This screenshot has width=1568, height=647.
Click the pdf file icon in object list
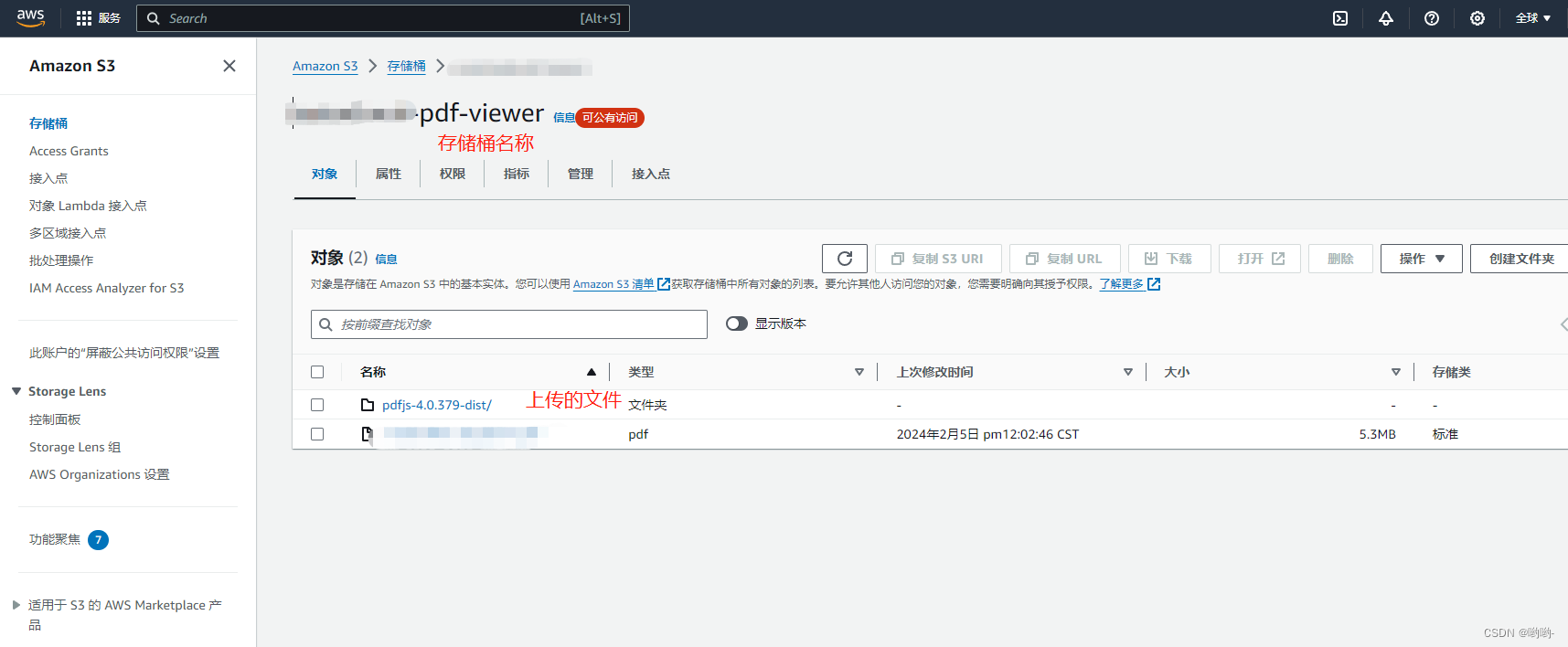(x=368, y=434)
